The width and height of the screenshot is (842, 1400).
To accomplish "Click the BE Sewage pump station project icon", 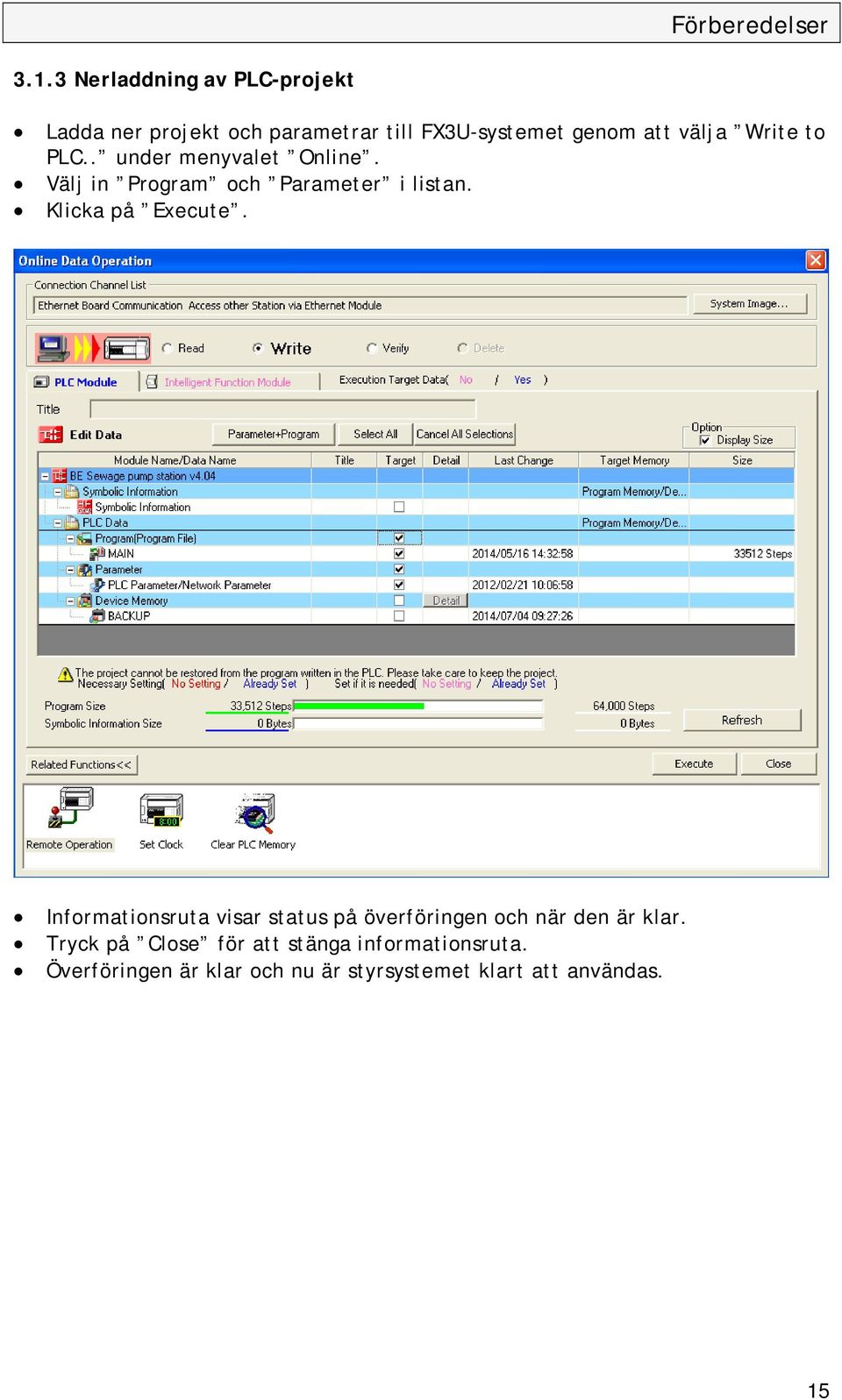I will click(x=60, y=476).
